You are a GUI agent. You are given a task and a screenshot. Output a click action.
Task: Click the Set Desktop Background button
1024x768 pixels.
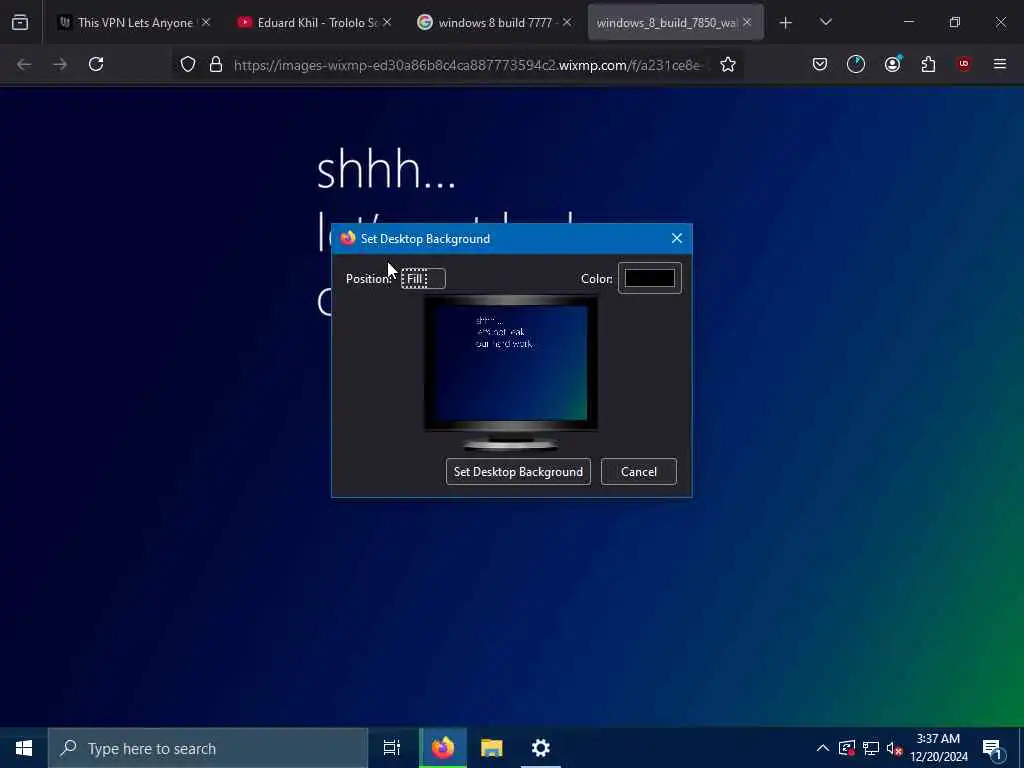pyautogui.click(x=518, y=472)
